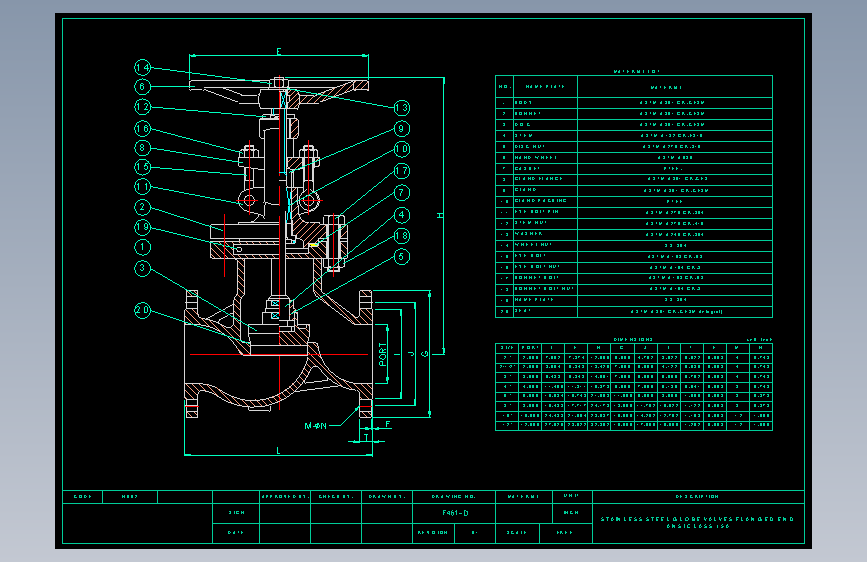The image size is (867, 562).
Task: Select part balloon number 7
Action: coord(402,192)
